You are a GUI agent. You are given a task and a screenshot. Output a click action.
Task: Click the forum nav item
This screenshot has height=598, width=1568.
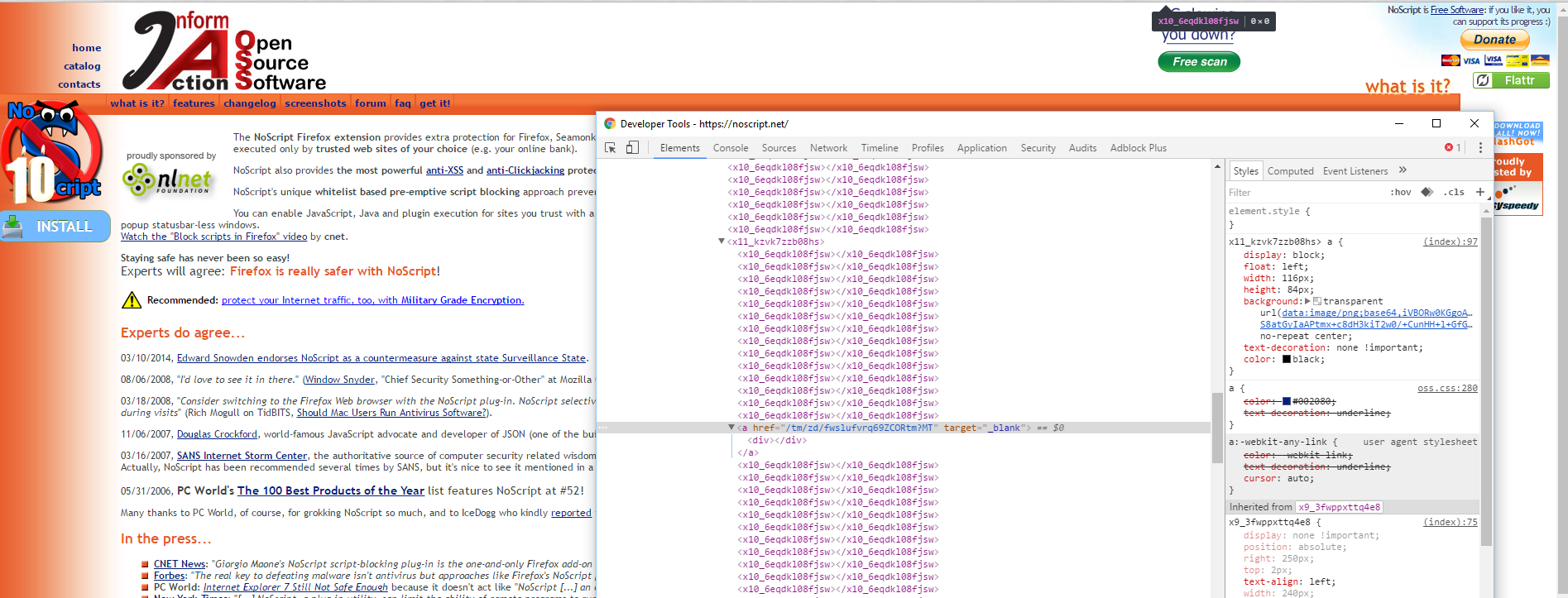[x=370, y=103]
